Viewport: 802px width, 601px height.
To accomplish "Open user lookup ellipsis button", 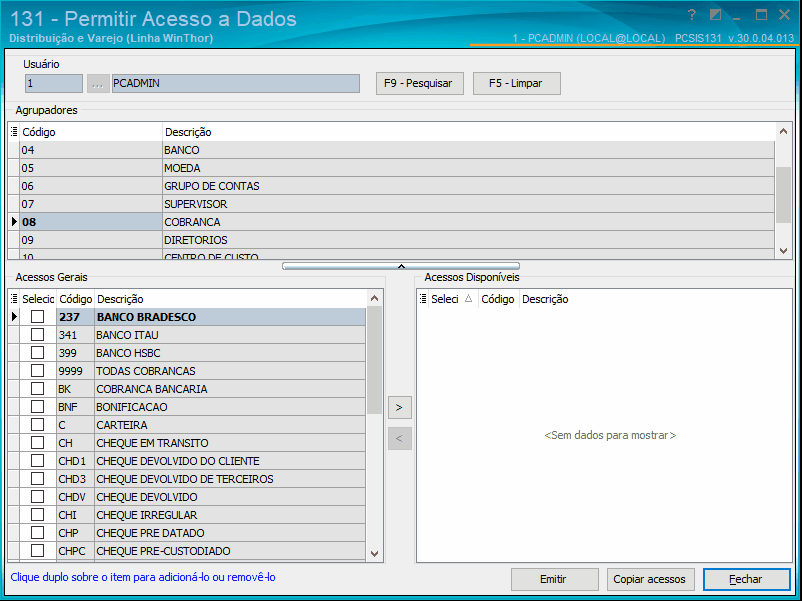I will [98, 83].
